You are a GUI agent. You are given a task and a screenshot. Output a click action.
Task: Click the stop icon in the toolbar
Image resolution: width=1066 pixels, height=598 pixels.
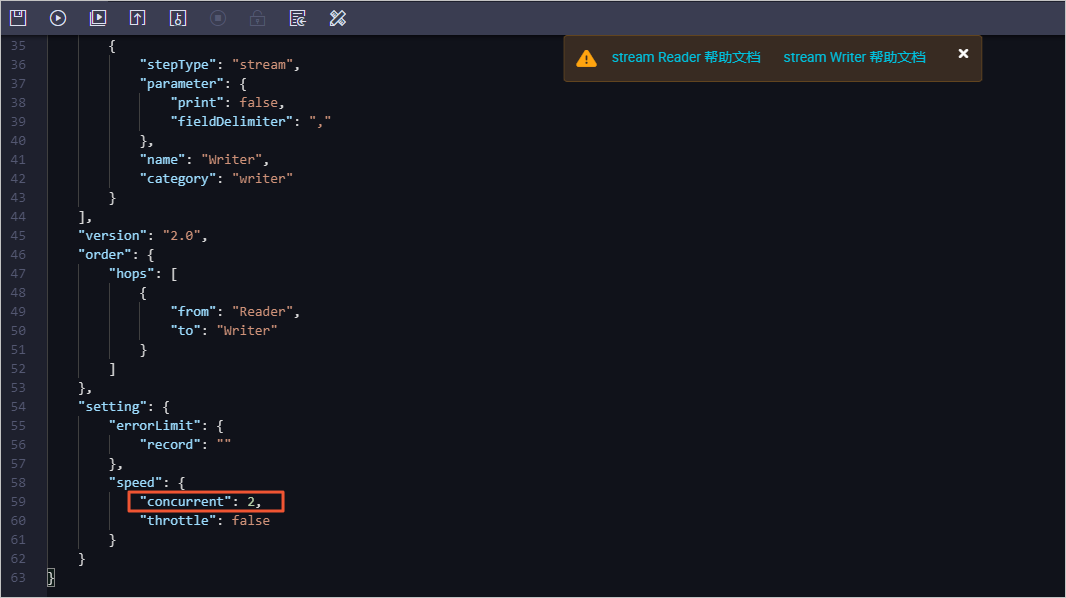(218, 18)
